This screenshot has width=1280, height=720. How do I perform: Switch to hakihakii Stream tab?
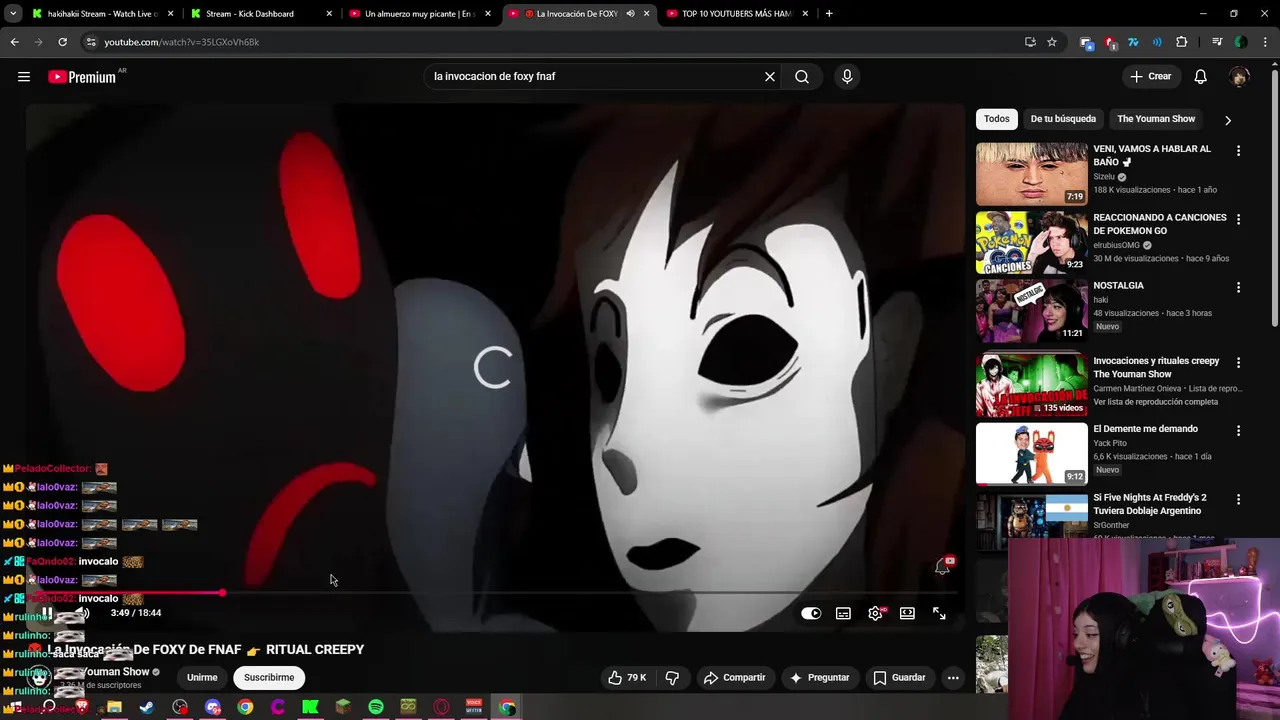pyautogui.click(x=100, y=14)
